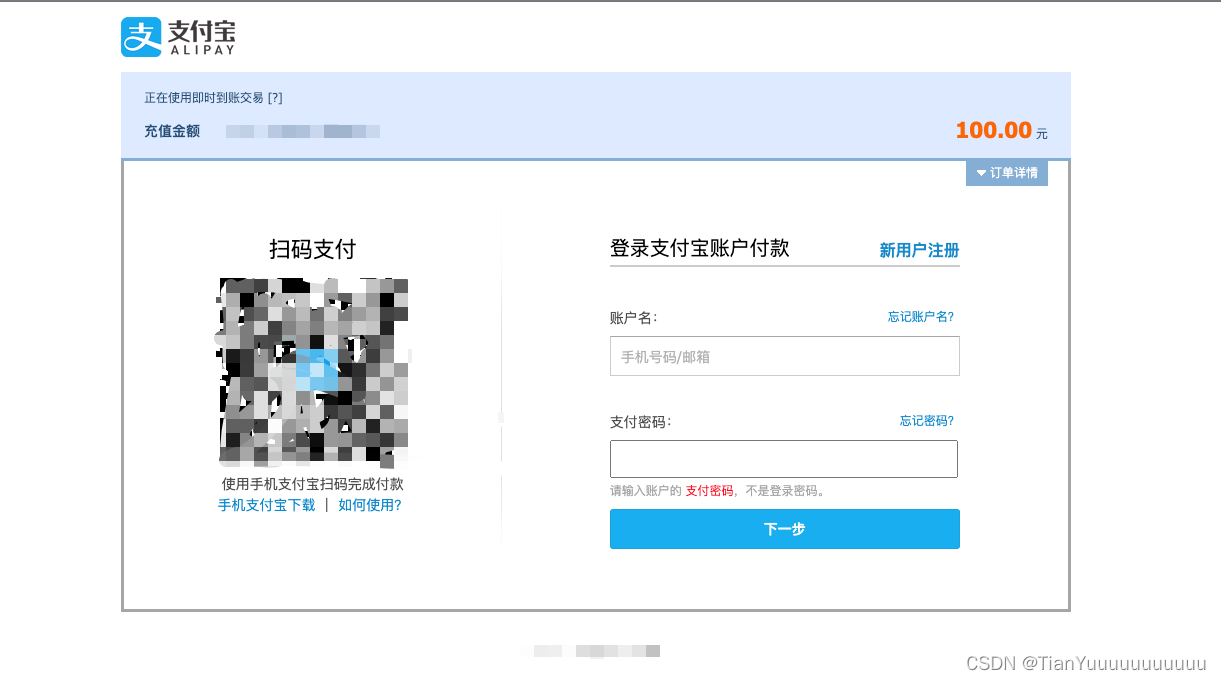Viewport: 1221px width, 680px height.
Task: Click the 充值金额 label
Action: [172, 131]
